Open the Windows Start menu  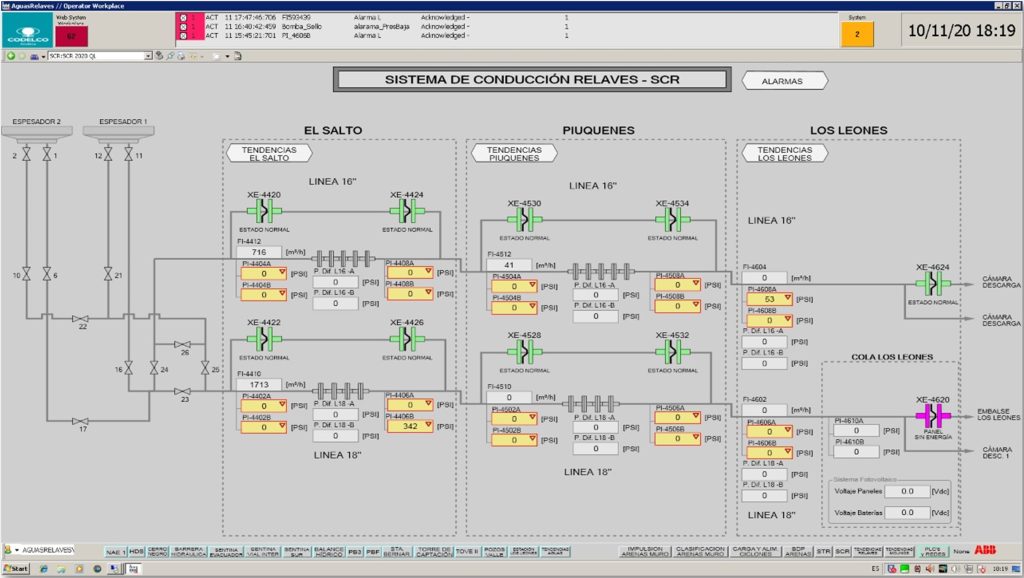click(x=17, y=569)
